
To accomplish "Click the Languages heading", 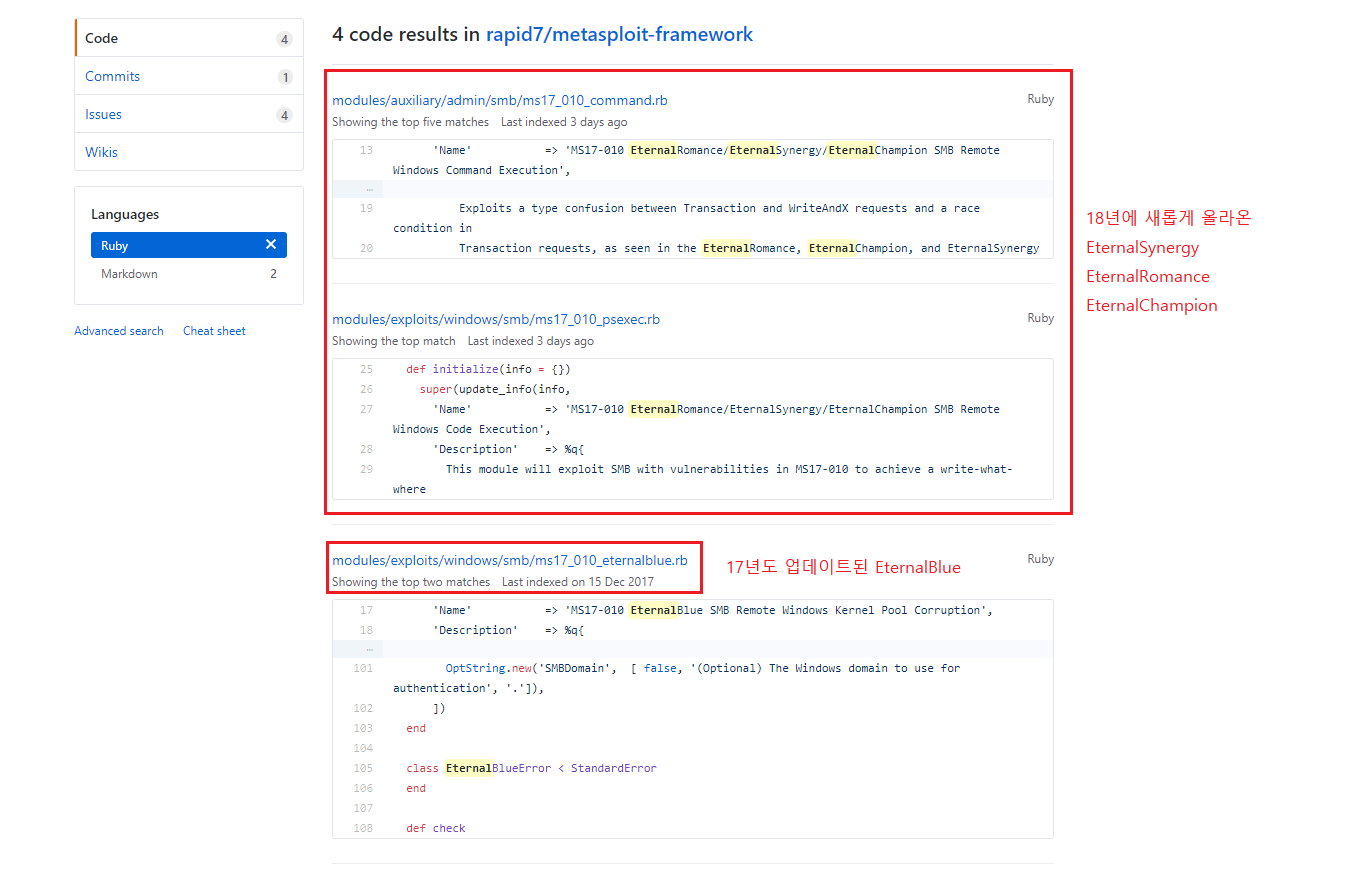I will [125, 214].
